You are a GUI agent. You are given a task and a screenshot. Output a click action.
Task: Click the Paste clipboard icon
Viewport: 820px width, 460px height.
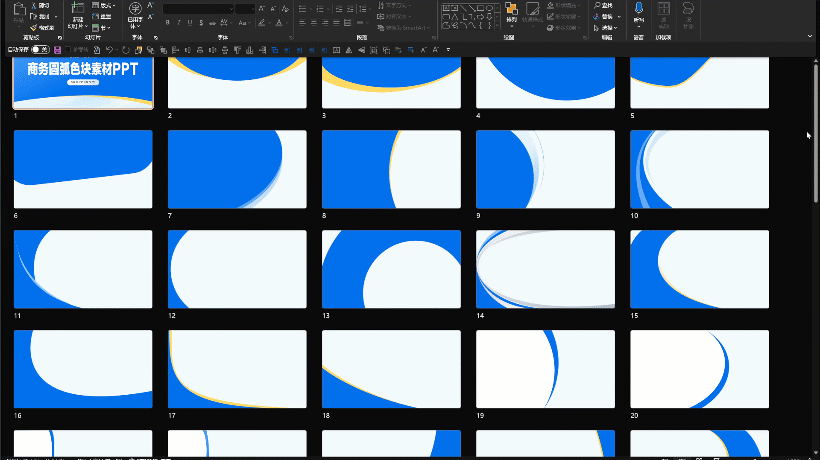[19, 10]
